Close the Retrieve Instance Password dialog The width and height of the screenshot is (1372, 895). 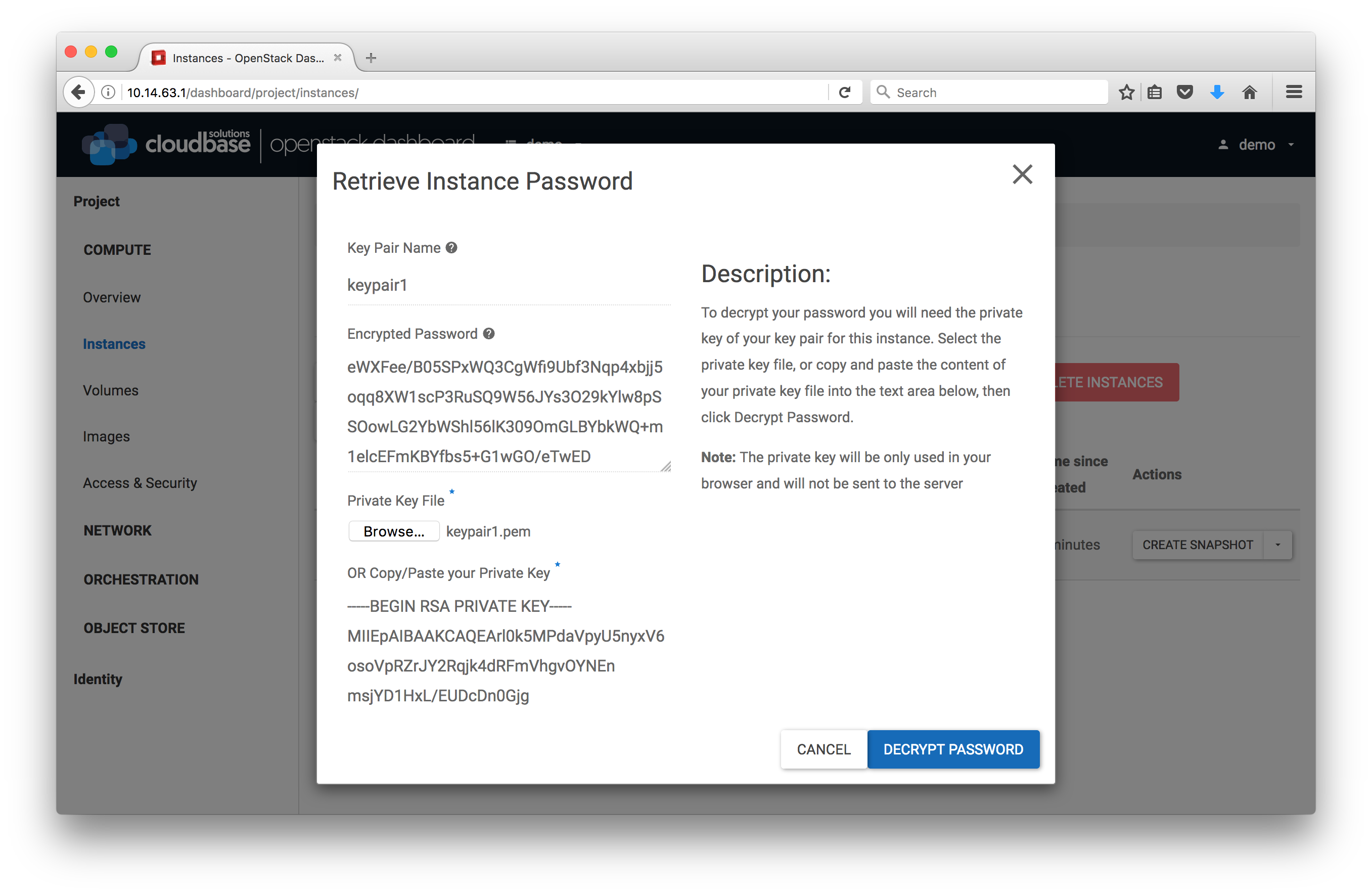click(1022, 174)
